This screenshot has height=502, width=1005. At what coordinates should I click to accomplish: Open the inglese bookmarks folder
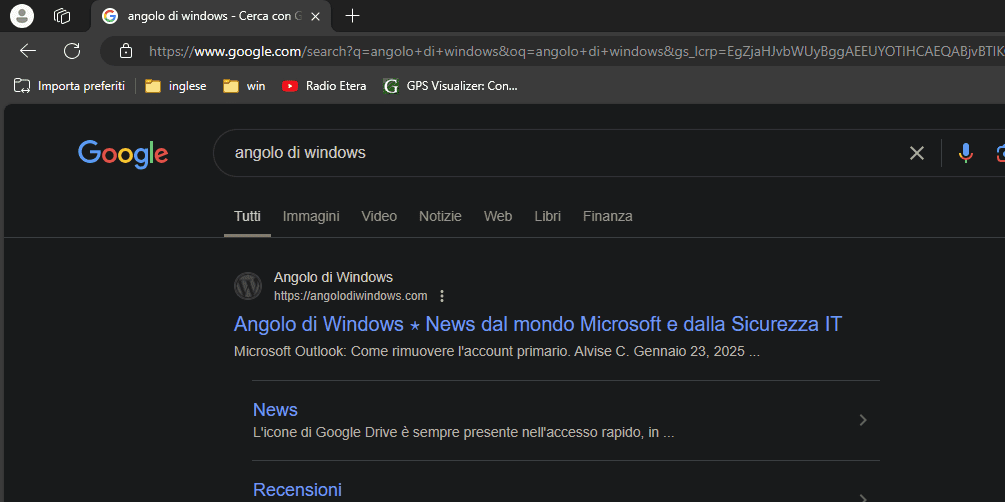click(x=176, y=86)
